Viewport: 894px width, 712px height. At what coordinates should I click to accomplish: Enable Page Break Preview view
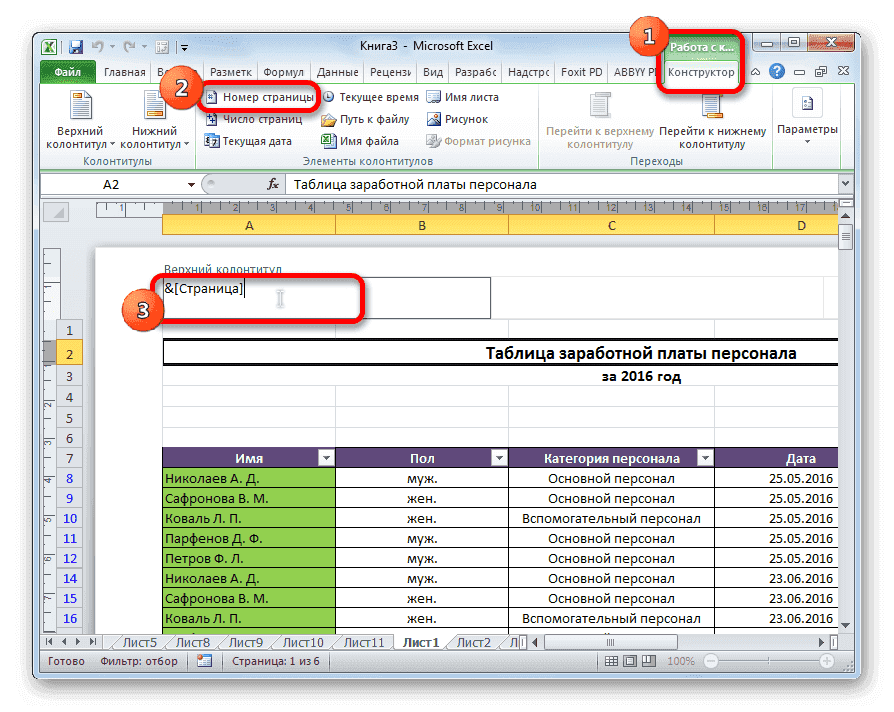[x=648, y=661]
